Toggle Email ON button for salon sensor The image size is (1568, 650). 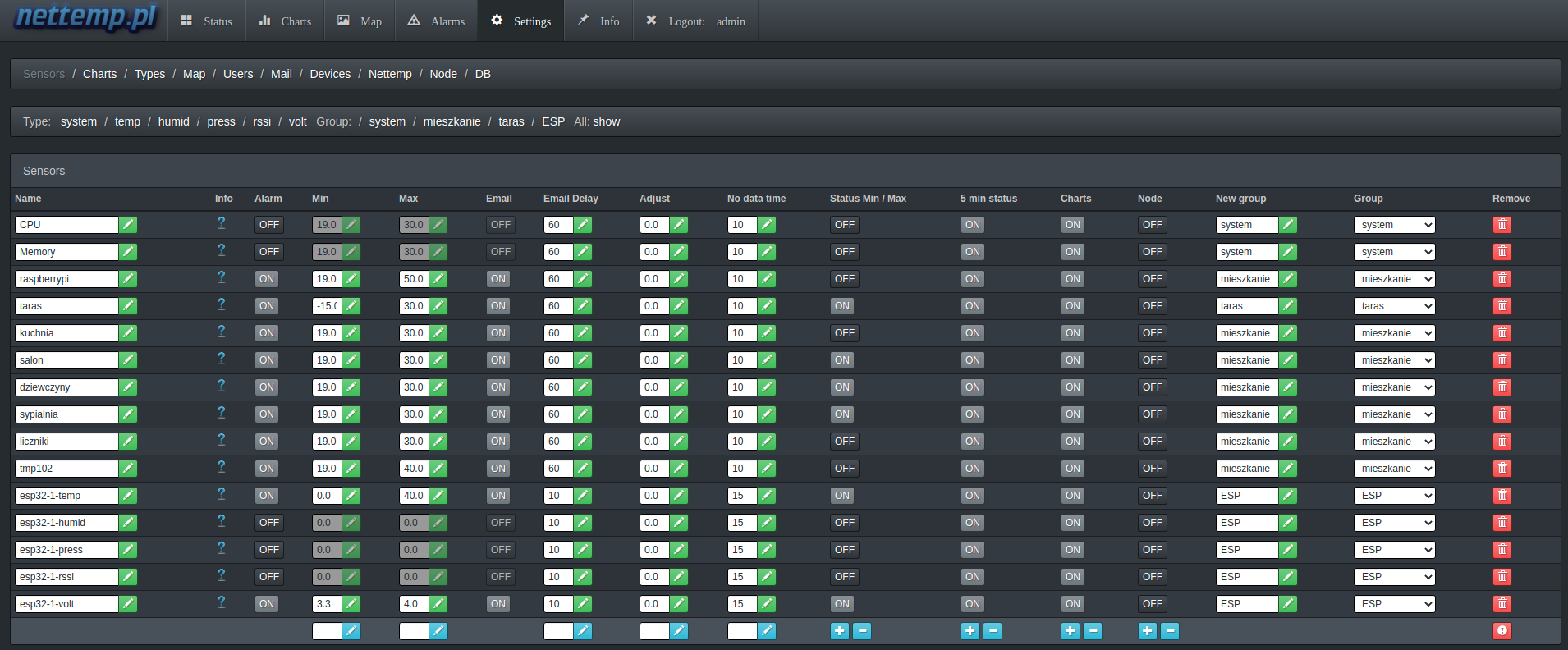498,360
